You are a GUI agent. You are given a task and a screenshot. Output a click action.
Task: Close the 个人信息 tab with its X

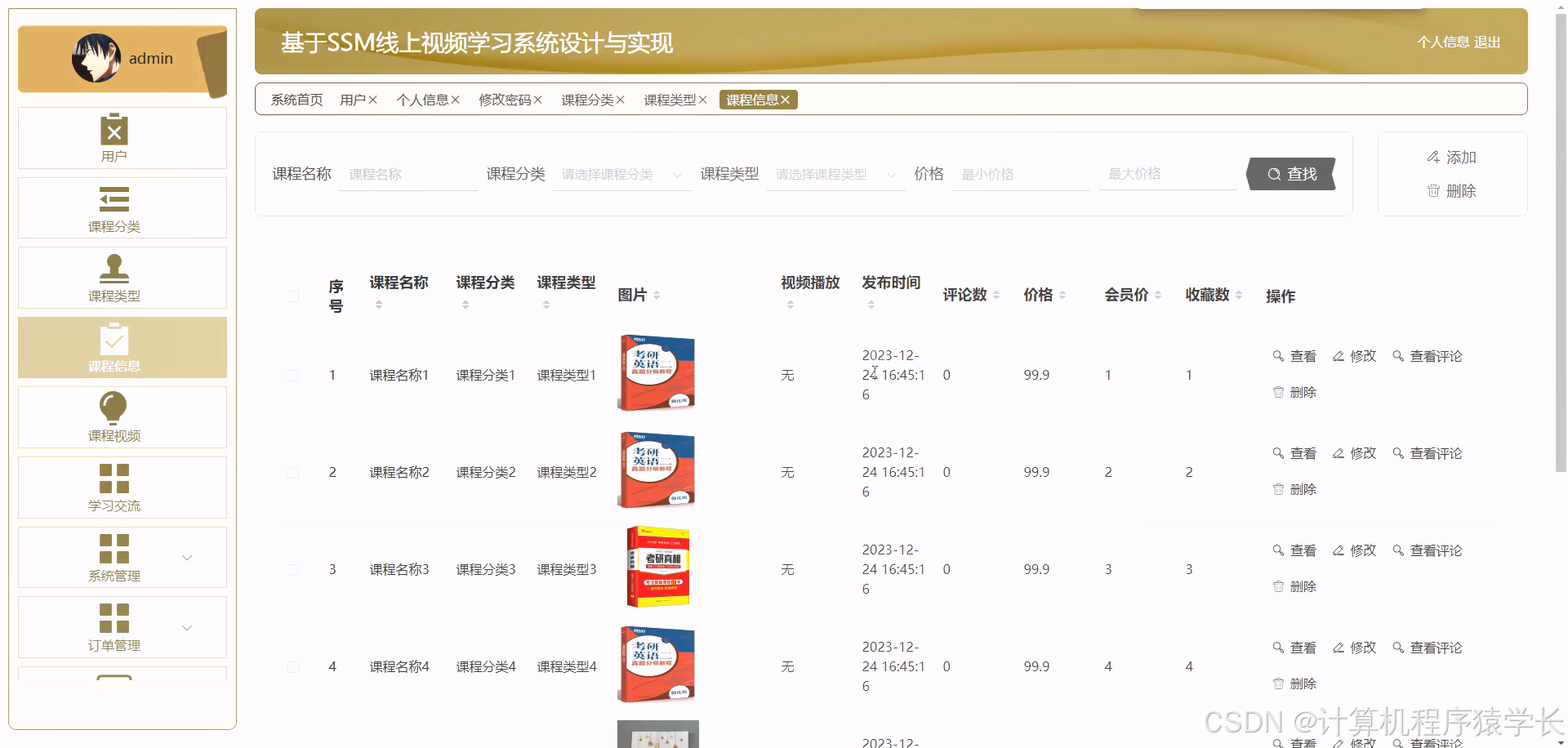point(456,100)
